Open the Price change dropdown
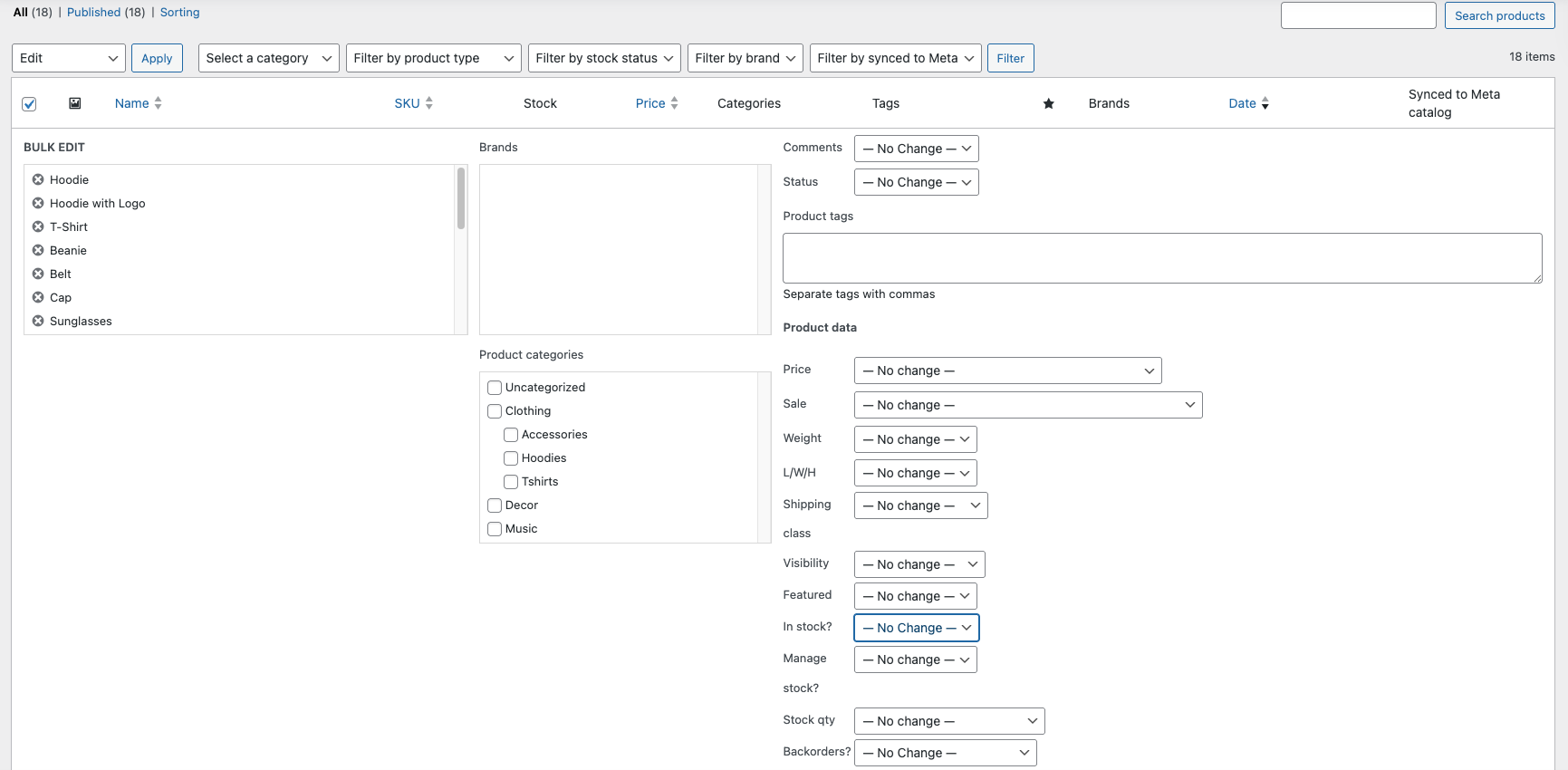The width and height of the screenshot is (1568, 770). point(1007,371)
